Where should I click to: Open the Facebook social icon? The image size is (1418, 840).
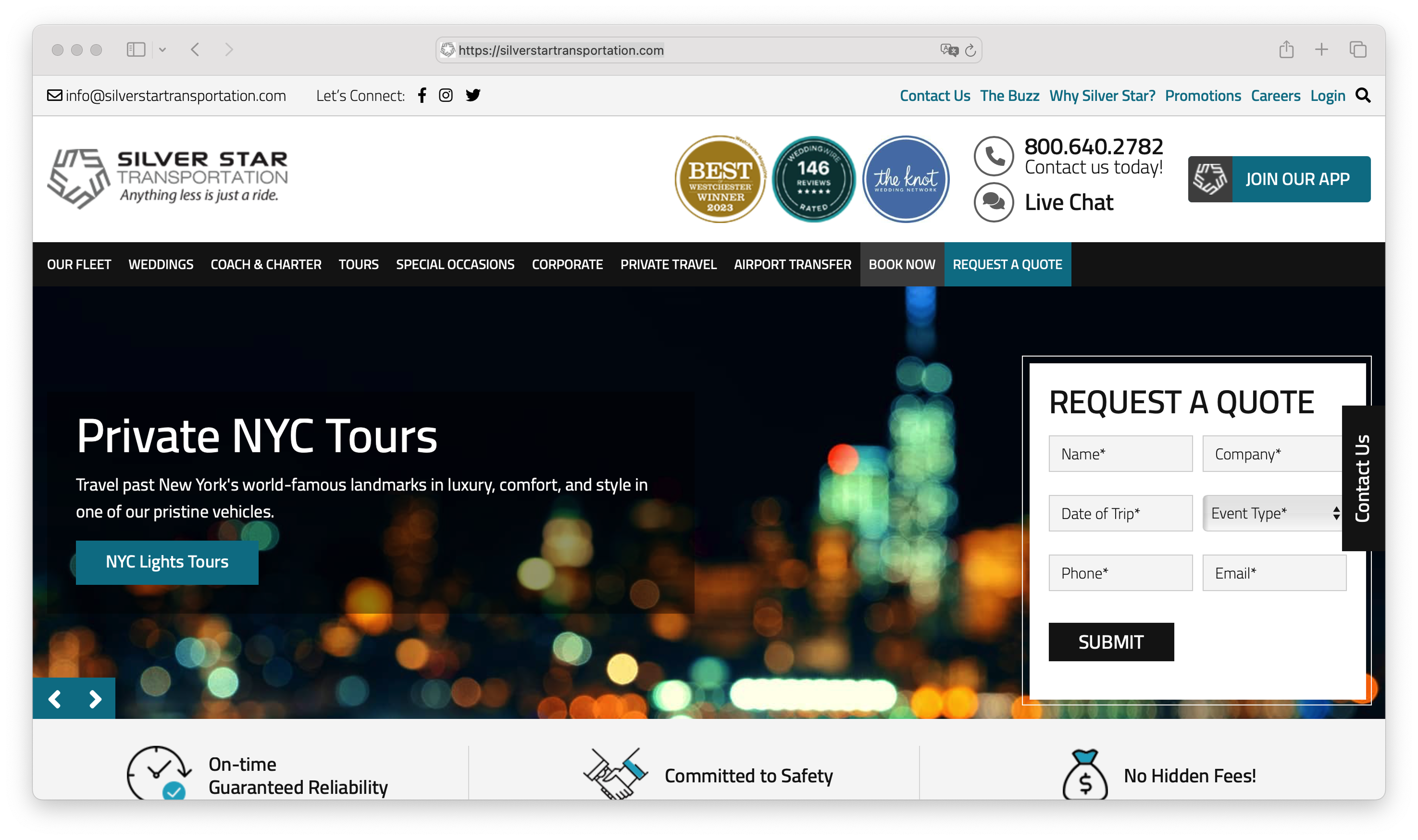(x=422, y=95)
